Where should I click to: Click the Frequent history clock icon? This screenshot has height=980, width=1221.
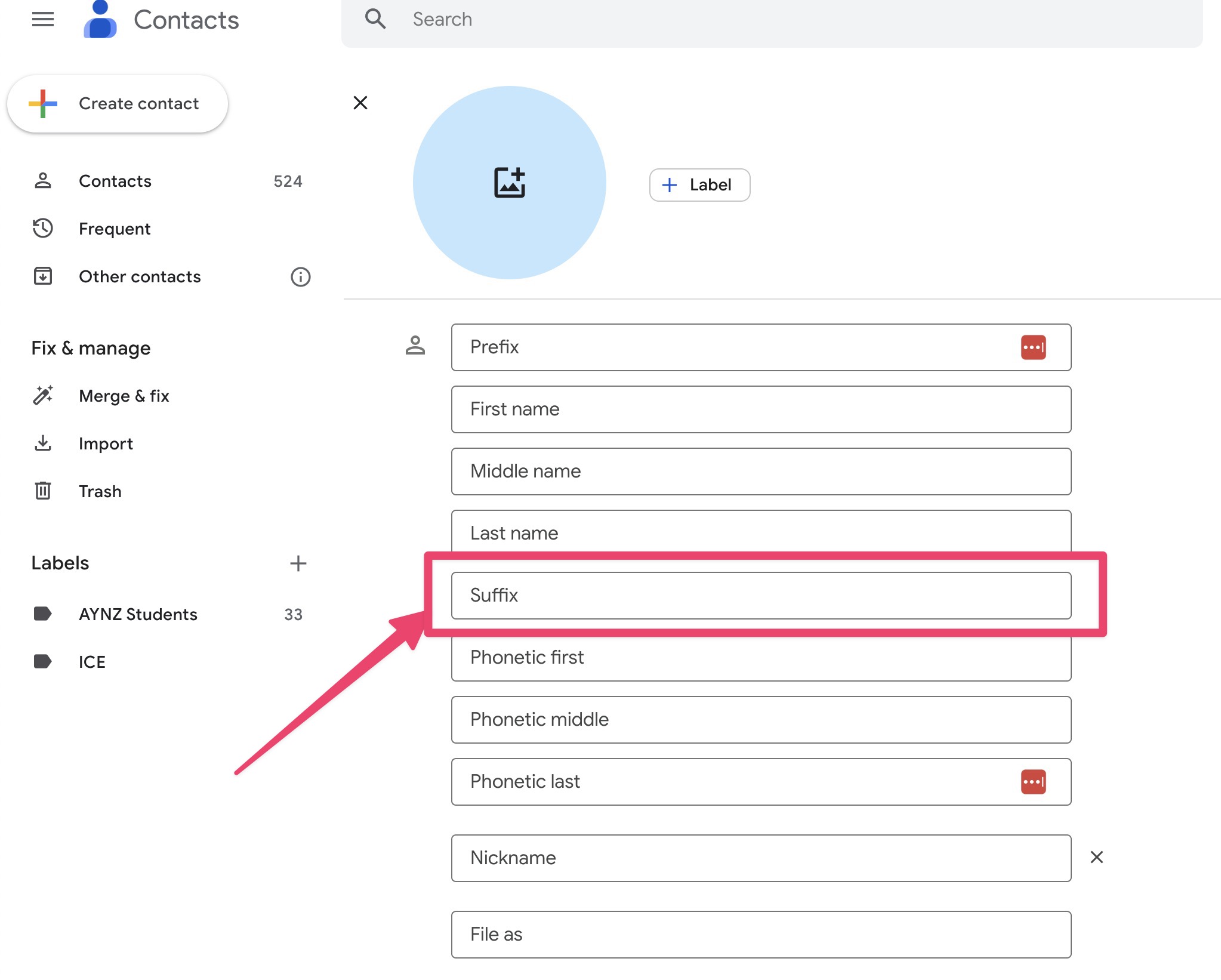tap(43, 229)
